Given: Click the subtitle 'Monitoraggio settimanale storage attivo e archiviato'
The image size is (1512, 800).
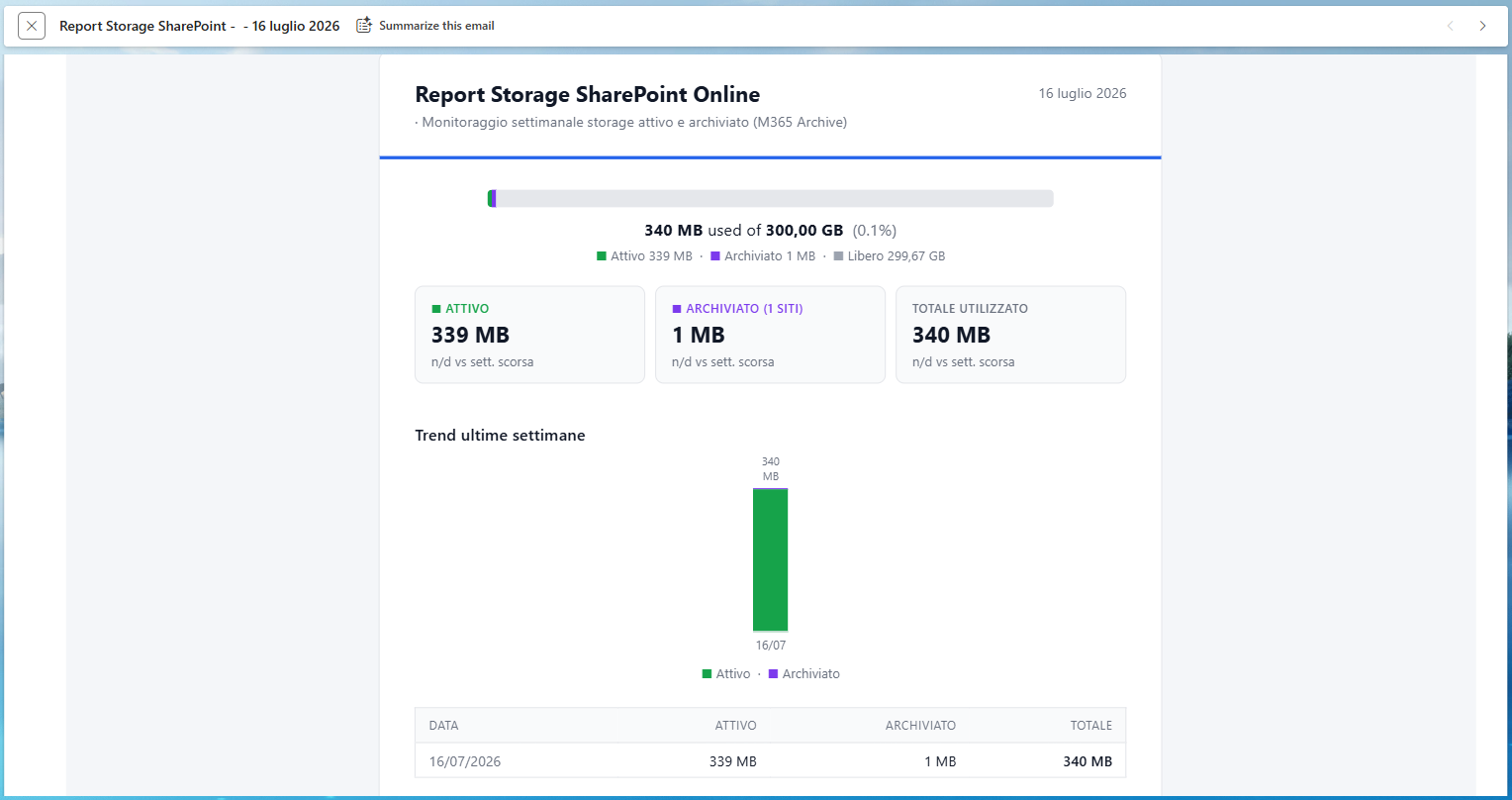Looking at the screenshot, I should (585, 123).
